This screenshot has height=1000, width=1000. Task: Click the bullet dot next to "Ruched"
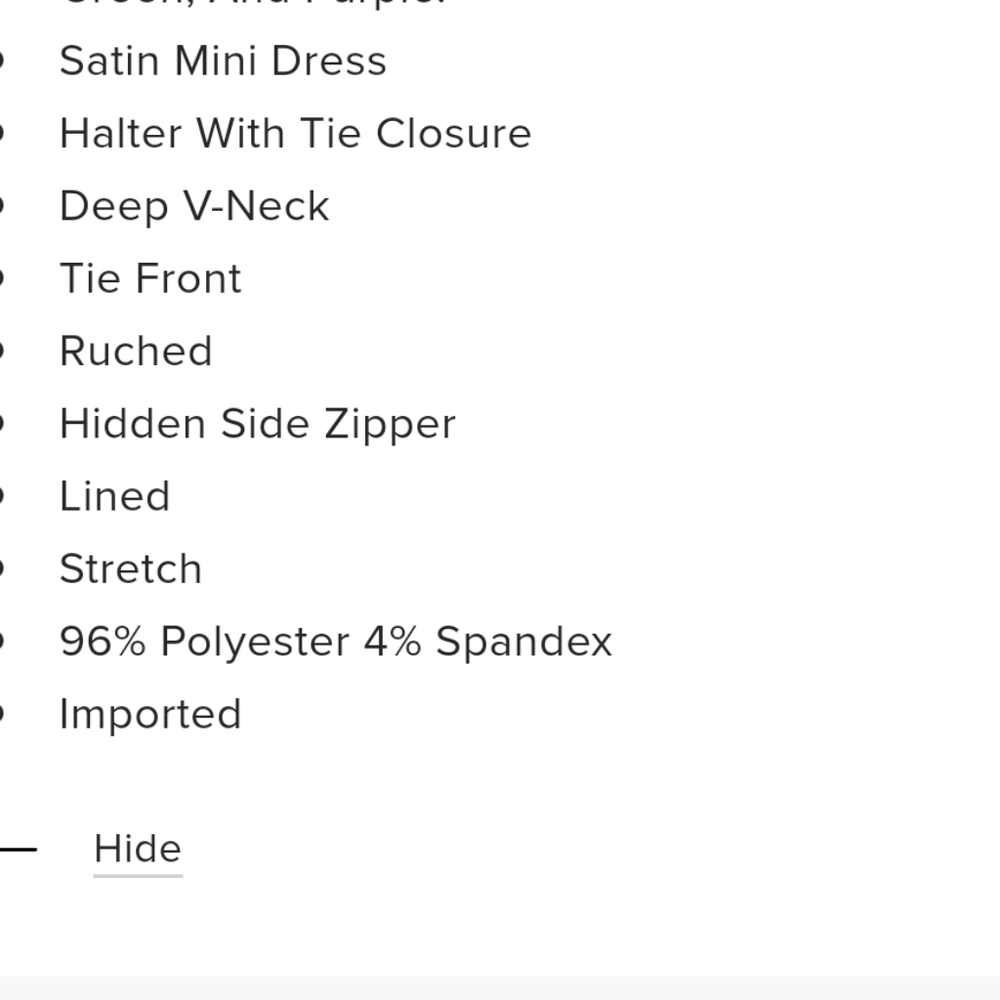click(x=2, y=352)
